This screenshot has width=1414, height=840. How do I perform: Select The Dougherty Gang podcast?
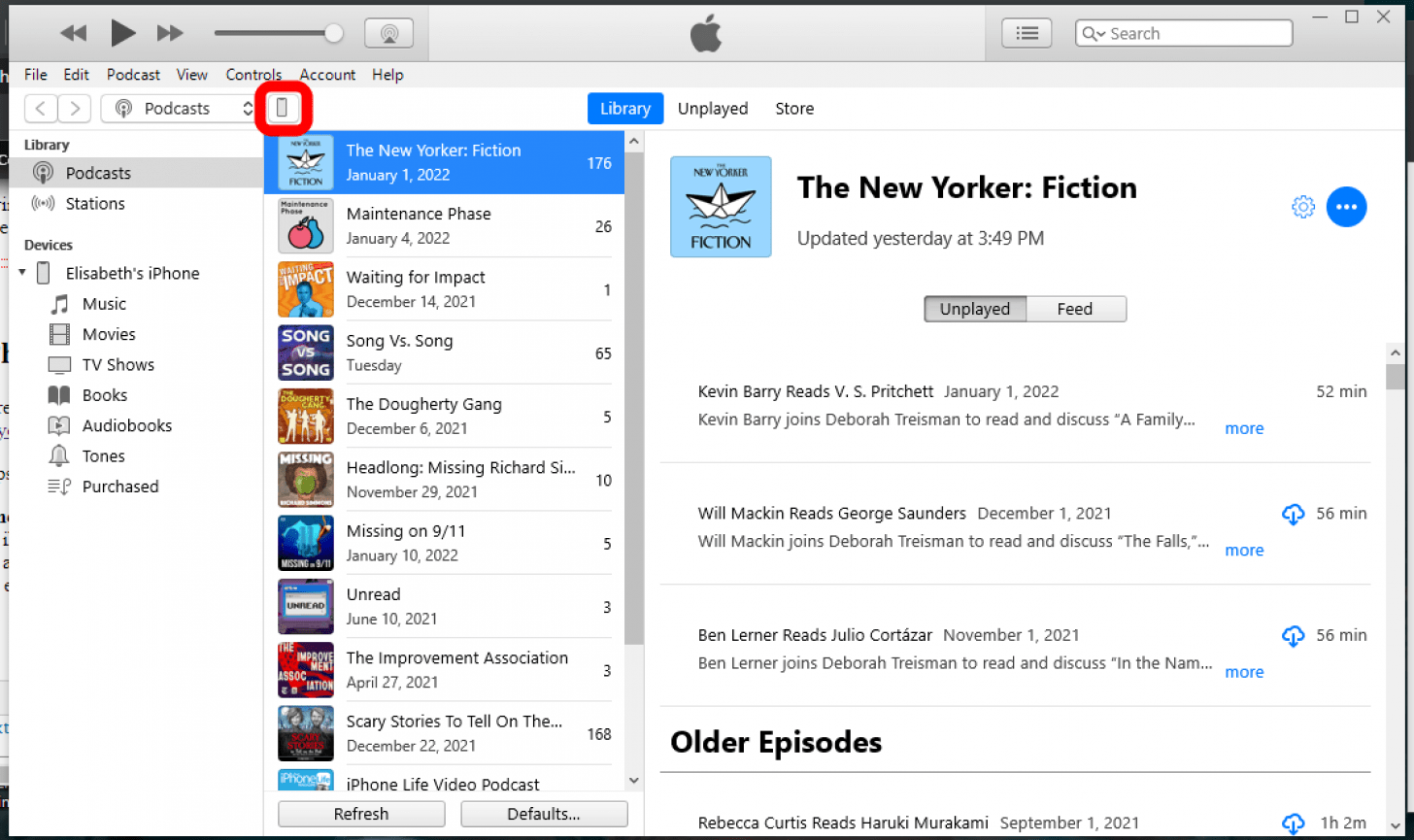(x=444, y=416)
